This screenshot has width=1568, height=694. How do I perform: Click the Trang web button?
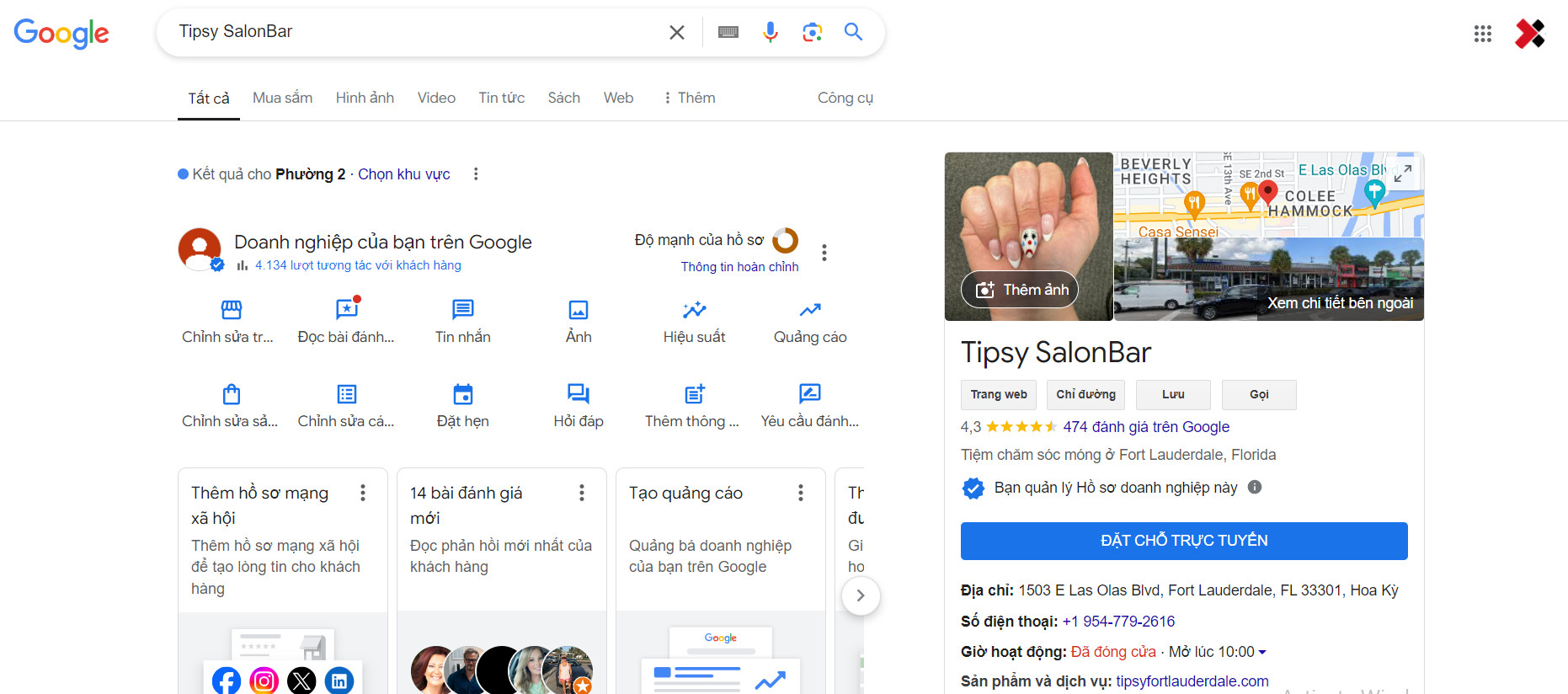(999, 394)
